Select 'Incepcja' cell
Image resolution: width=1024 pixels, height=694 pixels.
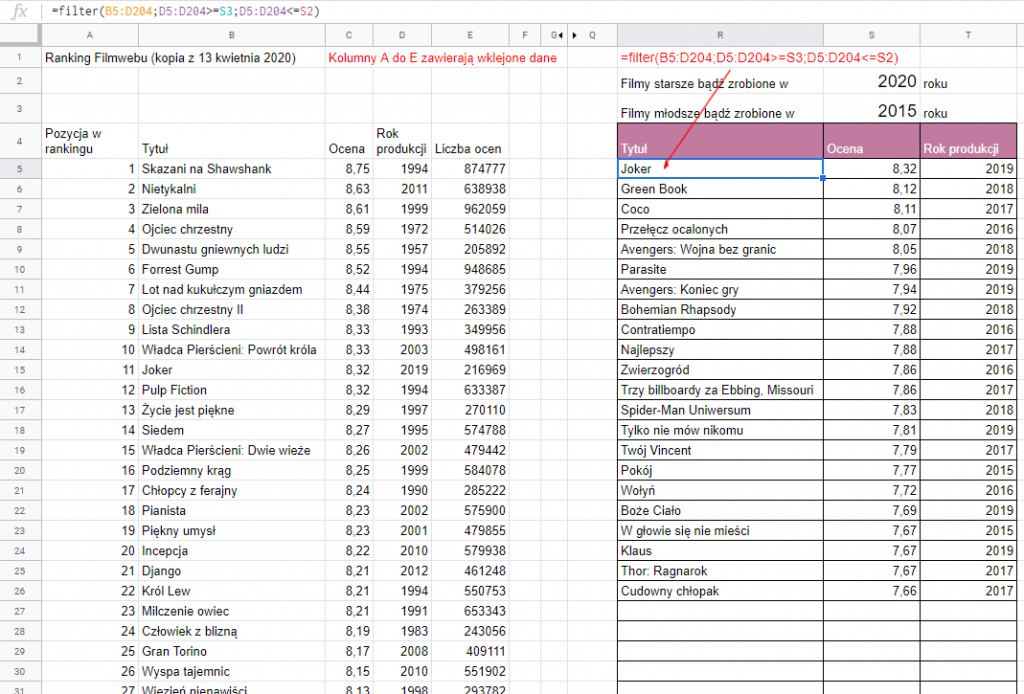coord(232,551)
